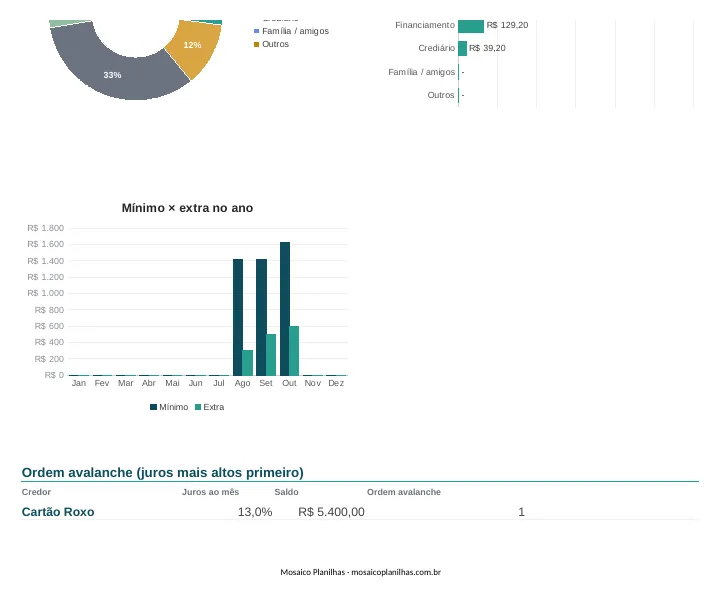Click the 'Mínimo × extra no ano' chart title
The height and width of the screenshot is (597, 719).
187,208
